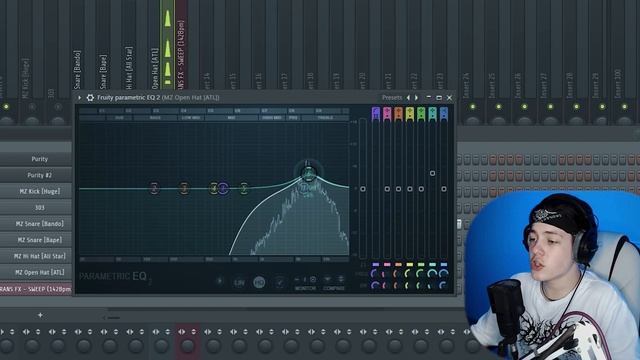
Task: Click the circular Monitor icon
Action: pos(313,280)
